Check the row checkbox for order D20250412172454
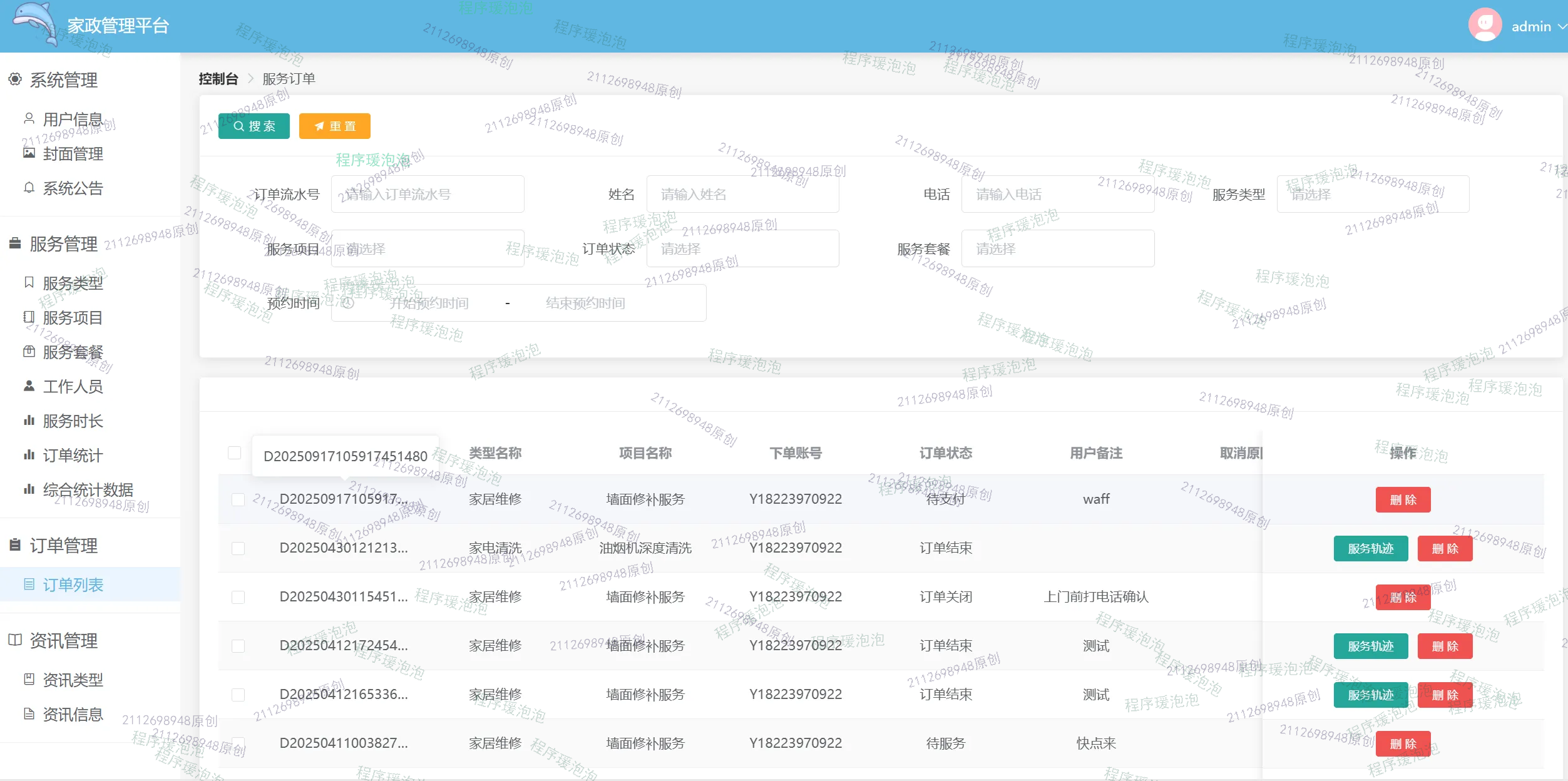1568x781 pixels. point(238,646)
